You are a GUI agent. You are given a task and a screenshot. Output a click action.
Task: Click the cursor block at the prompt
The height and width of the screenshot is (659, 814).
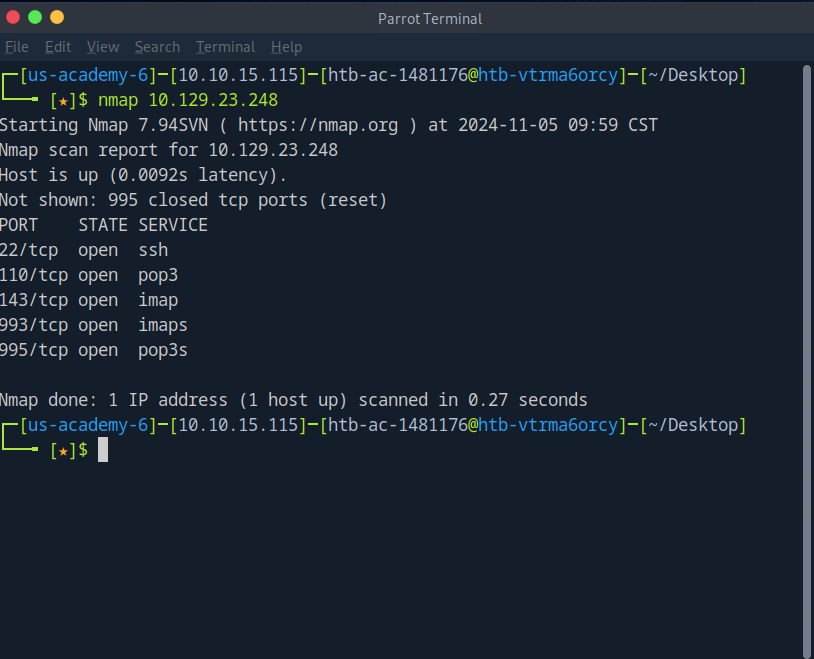tap(103, 450)
